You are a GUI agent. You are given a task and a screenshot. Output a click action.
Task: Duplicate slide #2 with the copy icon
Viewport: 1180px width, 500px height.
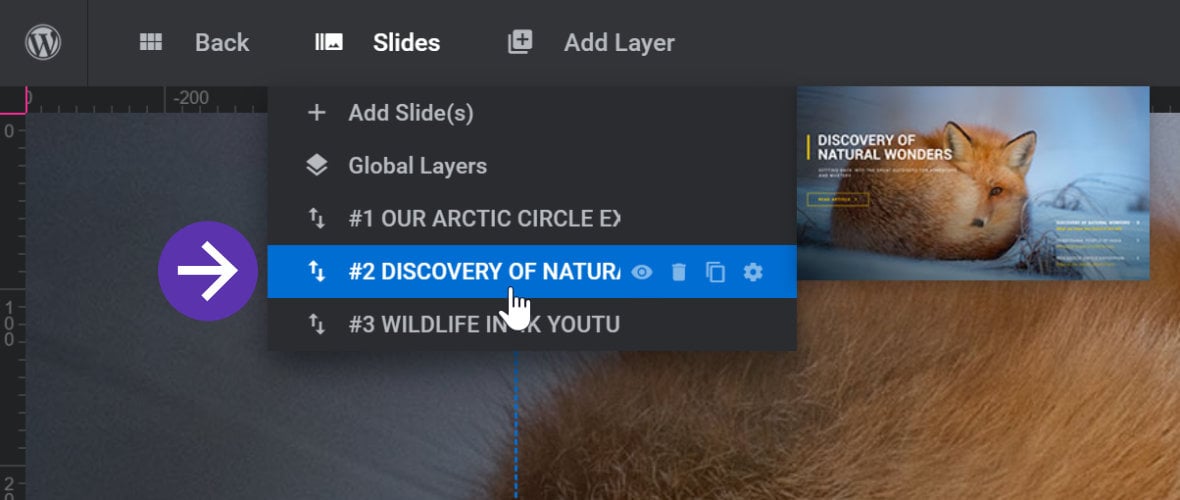coord(716,272)
